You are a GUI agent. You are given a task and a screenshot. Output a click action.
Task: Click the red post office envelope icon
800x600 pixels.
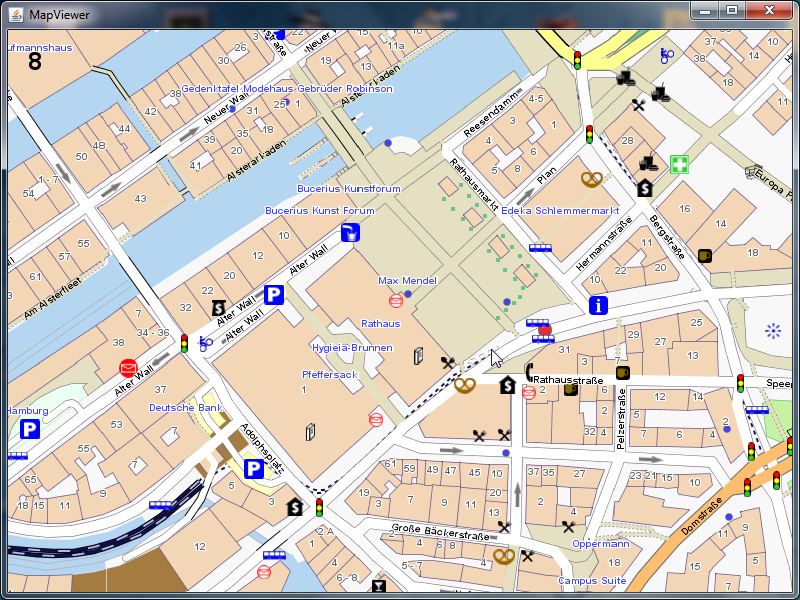tap(128, 368)
